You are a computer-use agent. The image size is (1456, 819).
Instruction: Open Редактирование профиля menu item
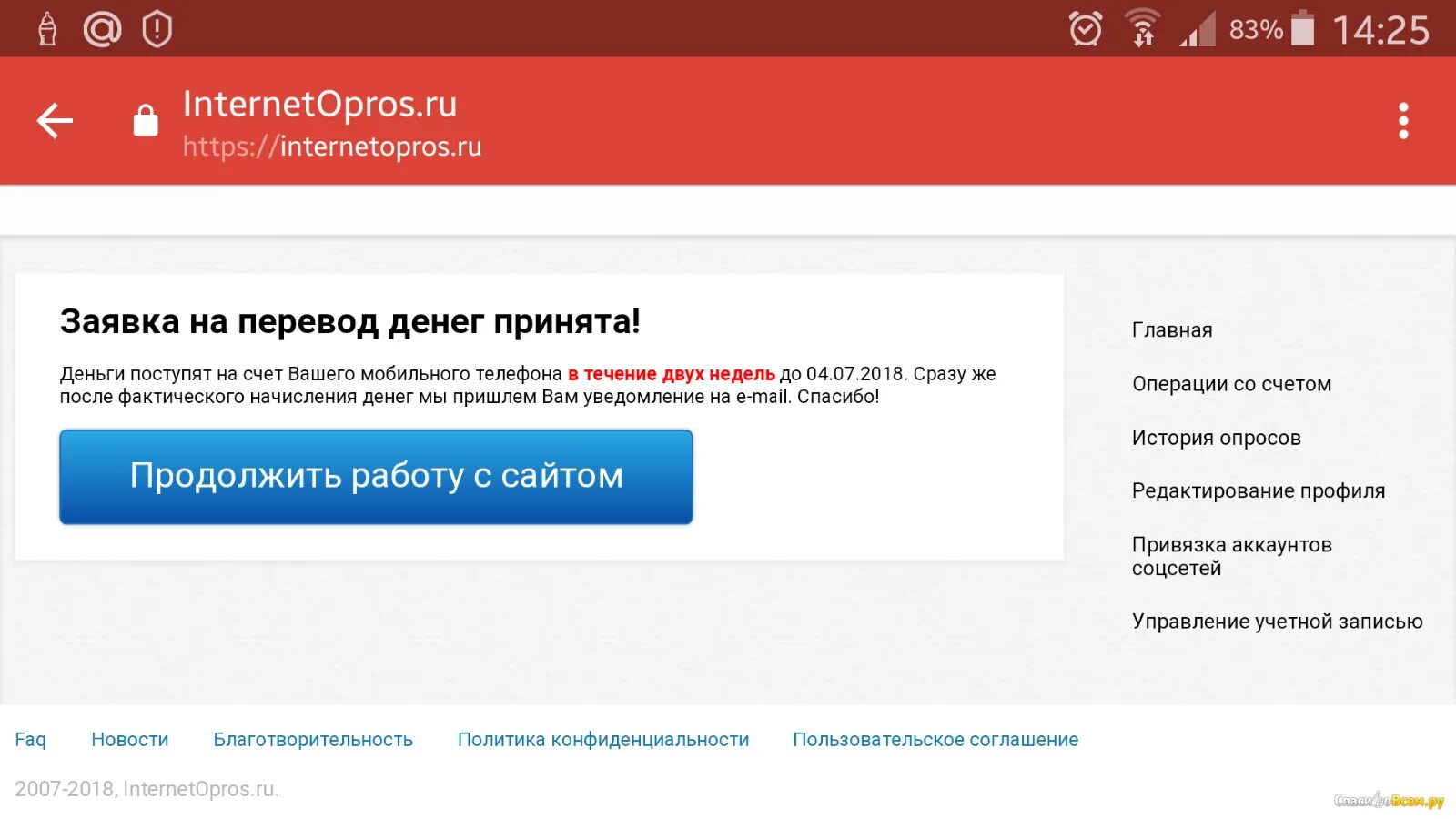(x=1259, y=491)
